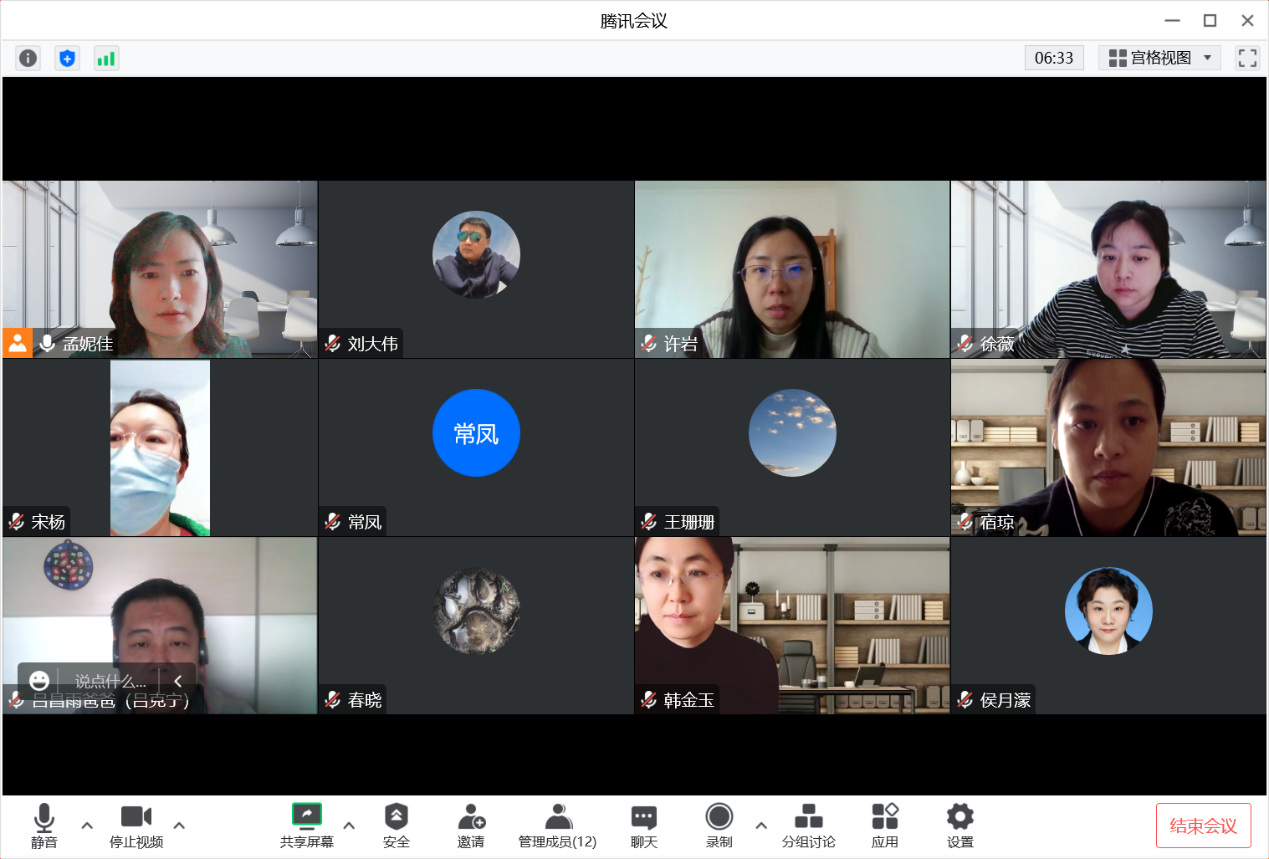
Task: Click 春晓's round avatar picture
Action: point(476,611)
